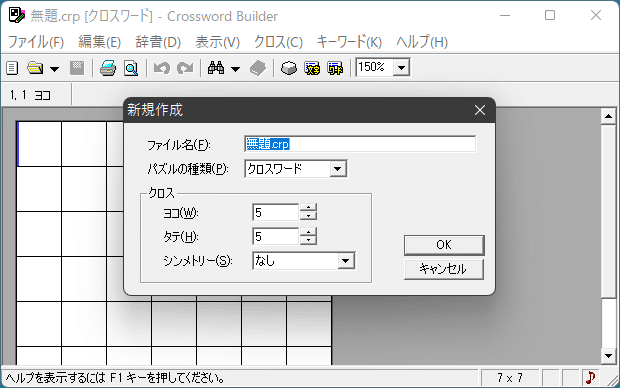Screen dimensions: 620x388
Task: Click the block cell toolbar icon
Action: (289, 68)
